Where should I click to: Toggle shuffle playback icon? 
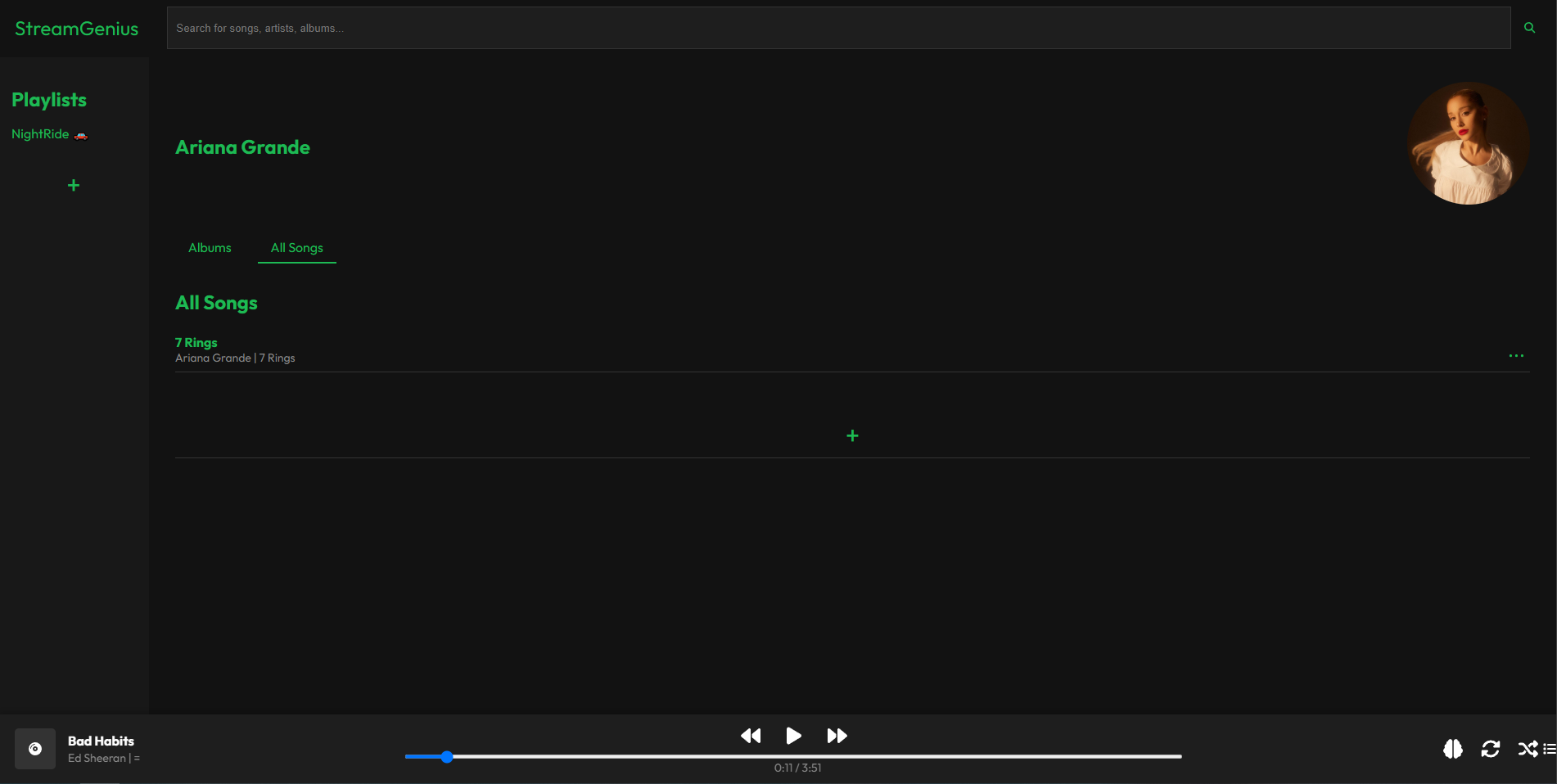click(1528, 749)
